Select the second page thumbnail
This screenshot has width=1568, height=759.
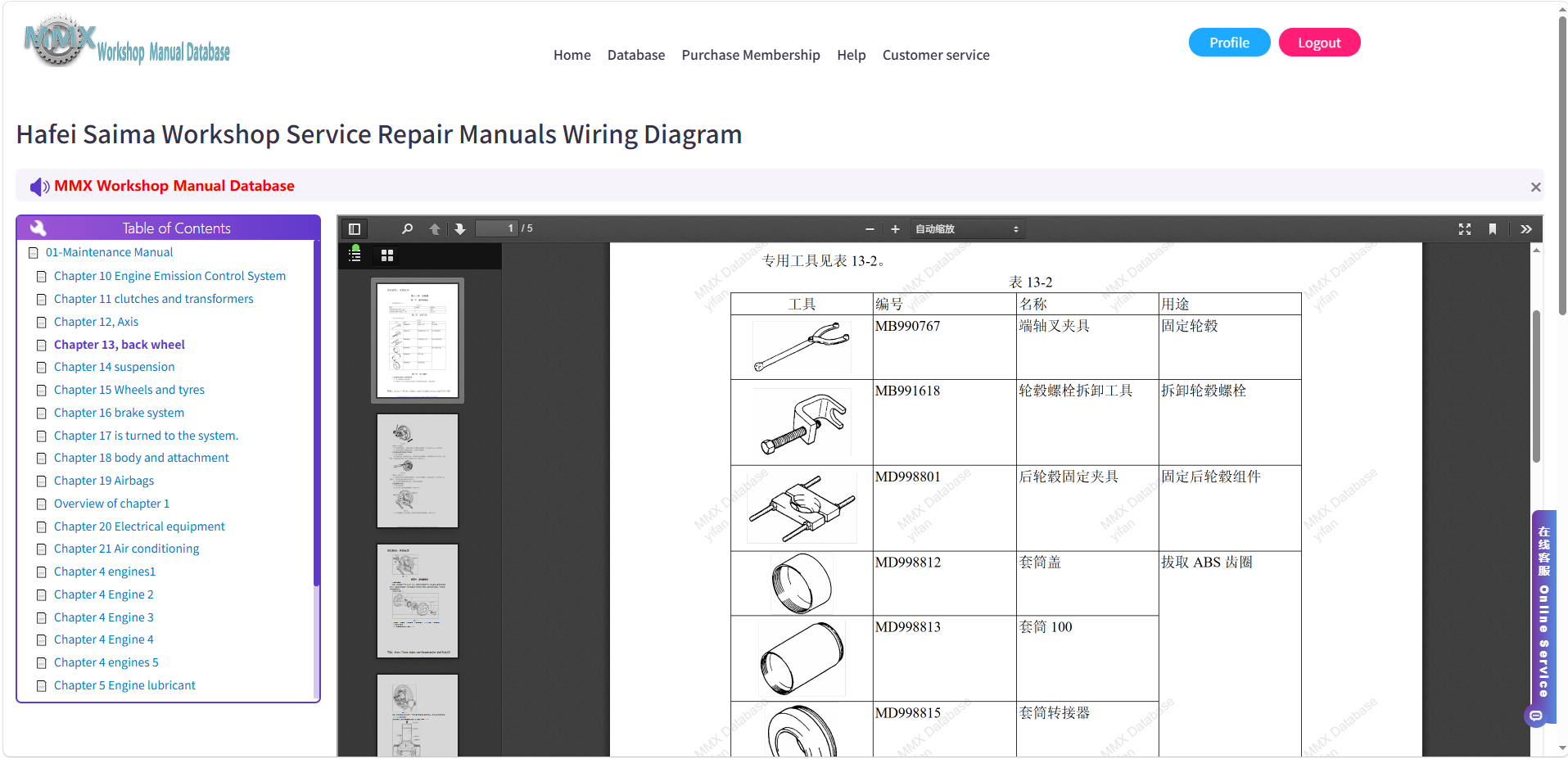[x=418, y=471]
